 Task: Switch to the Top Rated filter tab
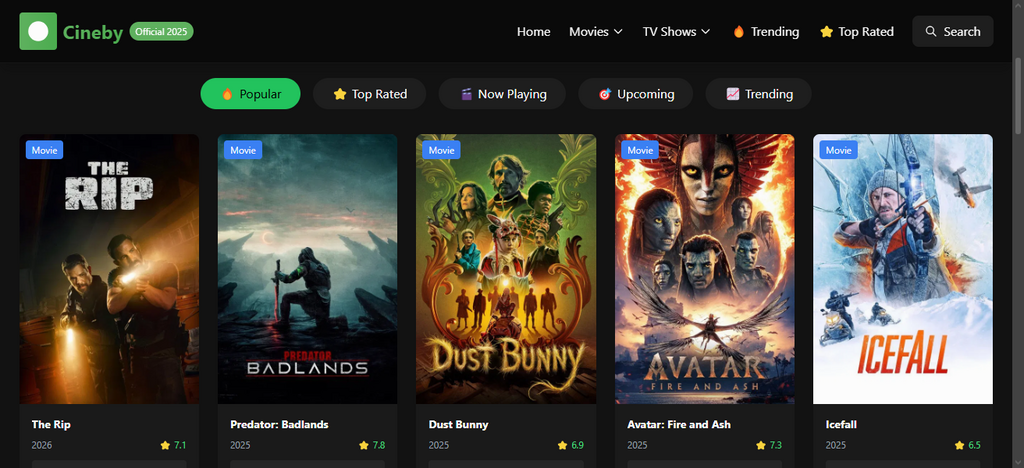370,94
